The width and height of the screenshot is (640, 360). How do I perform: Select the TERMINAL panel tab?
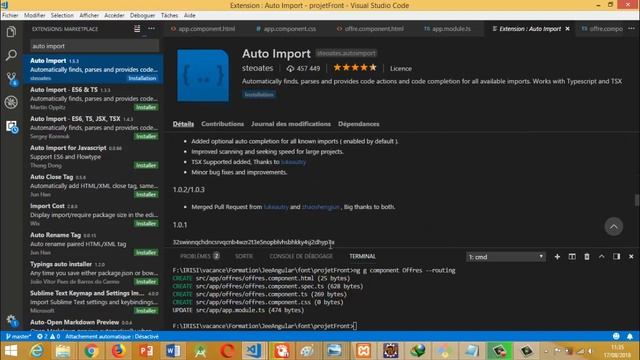tap(362, 256)
